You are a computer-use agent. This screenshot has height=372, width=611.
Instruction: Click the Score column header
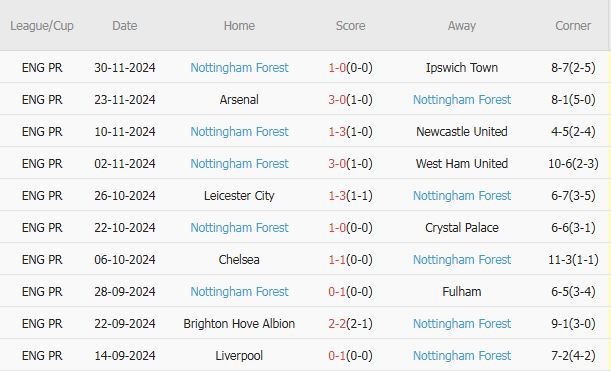[350, 26]
